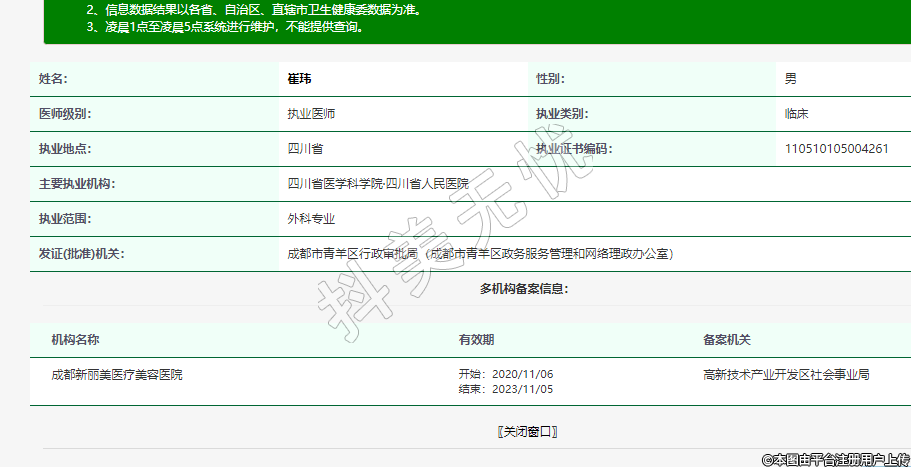Click the 执业类别 label

click(562, 114)
